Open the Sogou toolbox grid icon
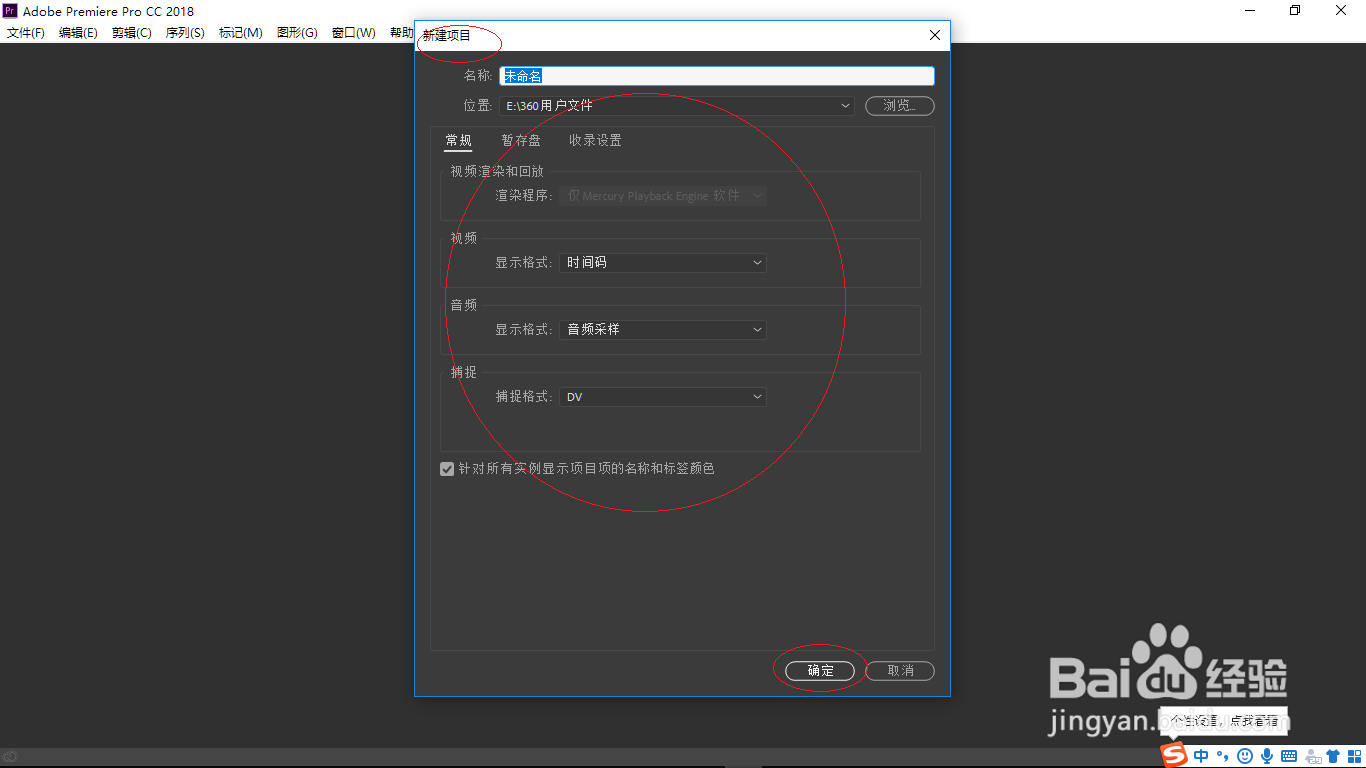This screenshot has width=1366, height=768. click(1355, 756)
